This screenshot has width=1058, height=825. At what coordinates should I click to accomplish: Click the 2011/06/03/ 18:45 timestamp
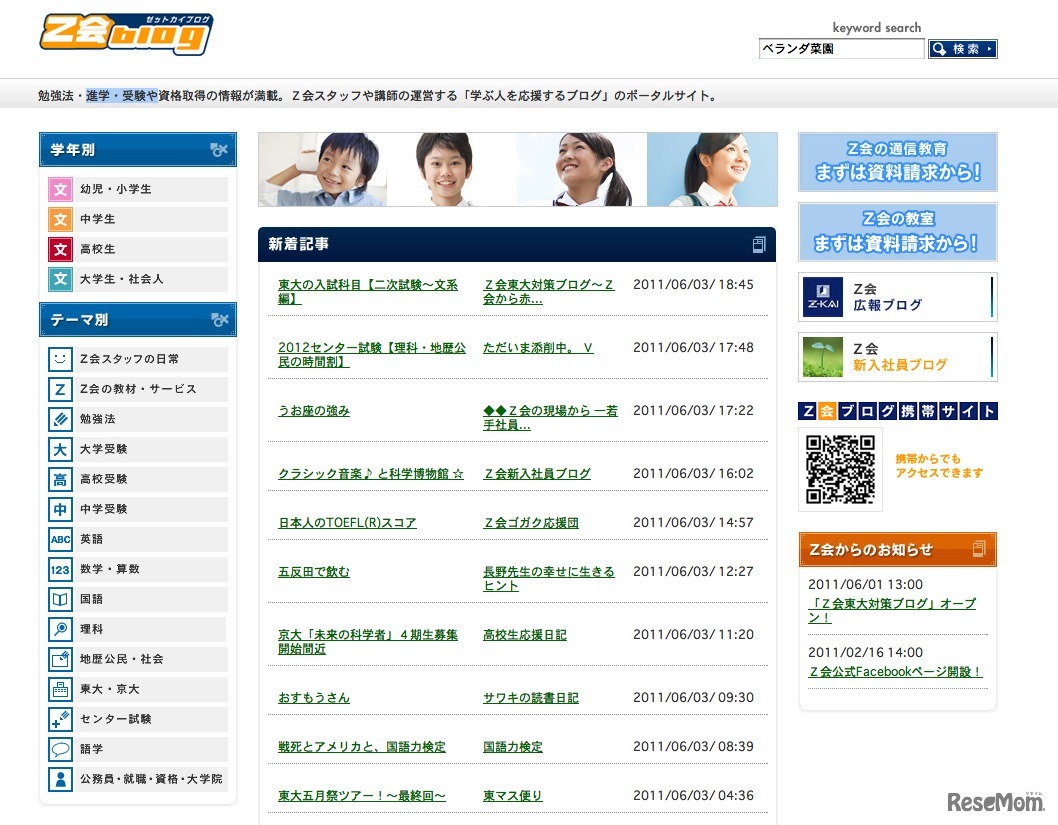click(693, 285)
